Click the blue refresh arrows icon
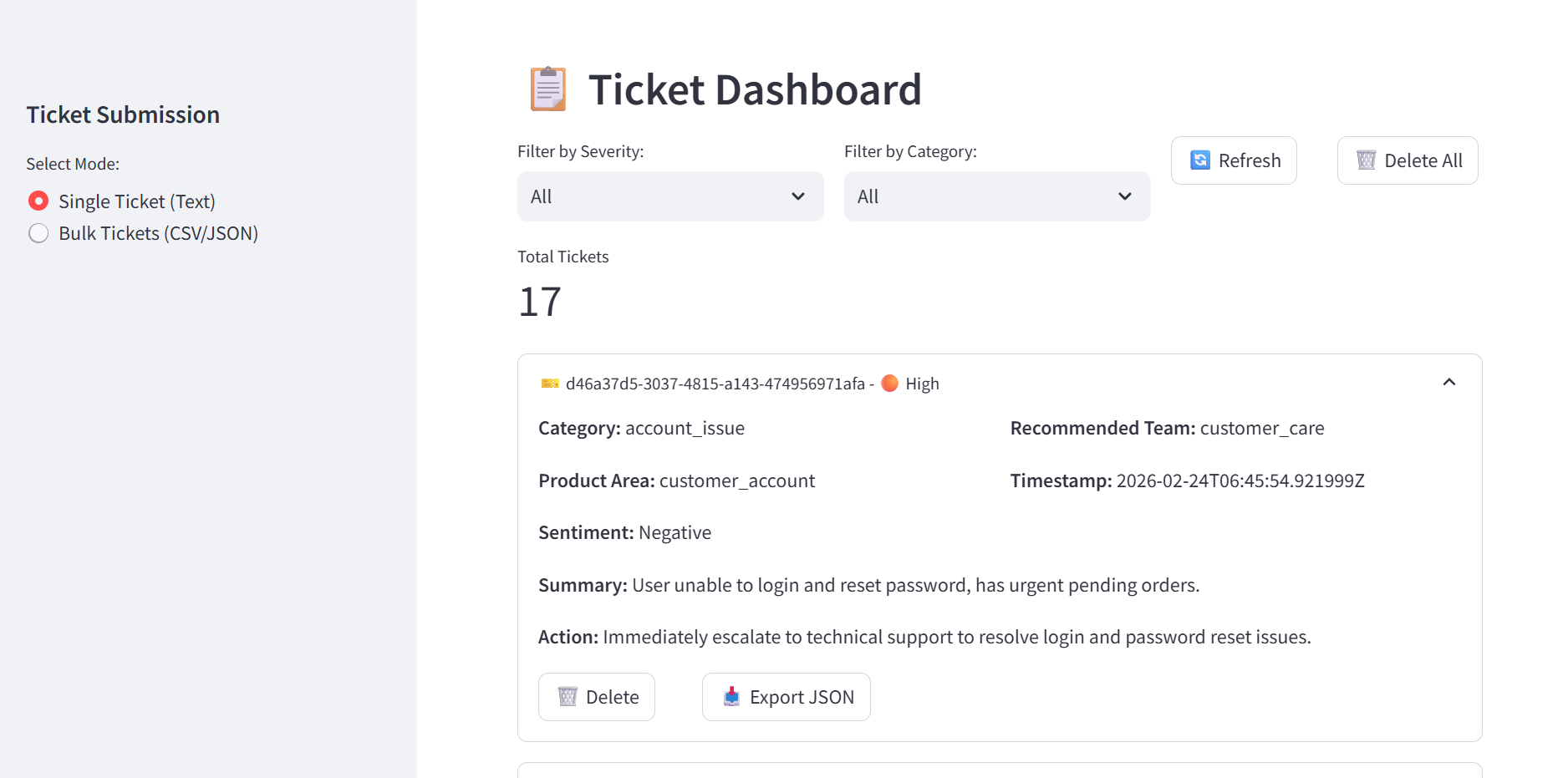This screenshot has width=1568, height=778. pos(1199,160)
